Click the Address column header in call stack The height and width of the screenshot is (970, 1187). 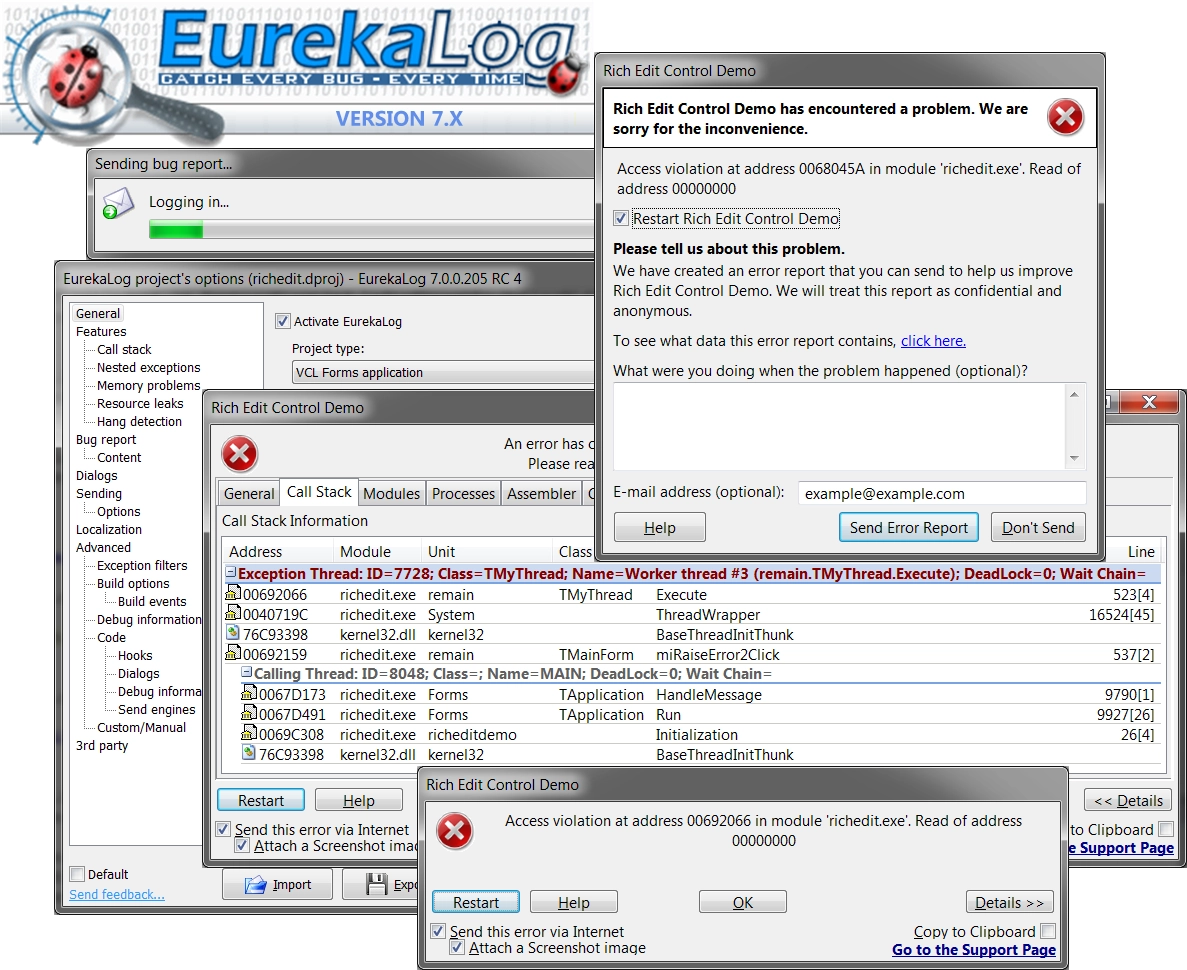pos(278,552)
